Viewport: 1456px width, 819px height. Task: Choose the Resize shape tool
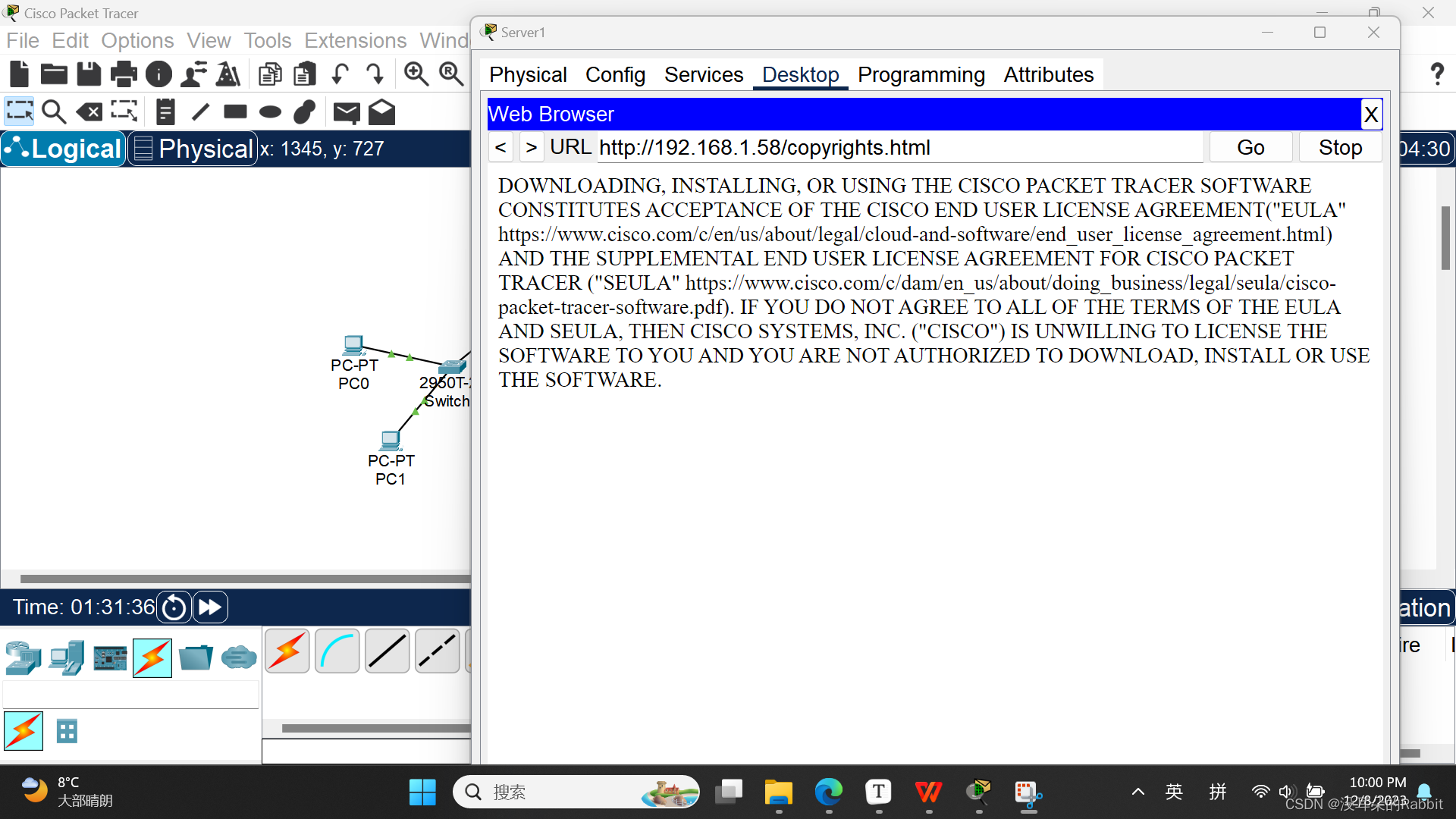pyautogui.click(x=124, y=111)
